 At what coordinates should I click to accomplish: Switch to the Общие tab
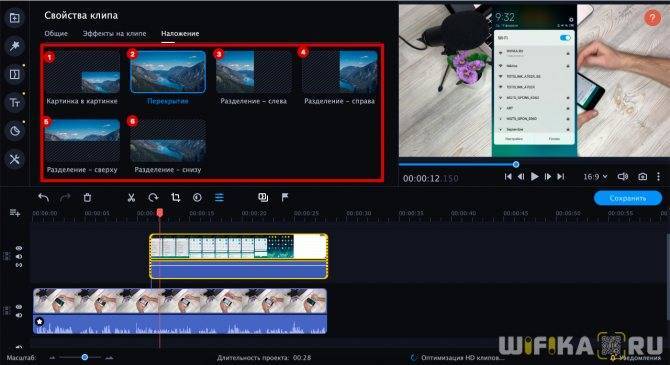(56, 33)
